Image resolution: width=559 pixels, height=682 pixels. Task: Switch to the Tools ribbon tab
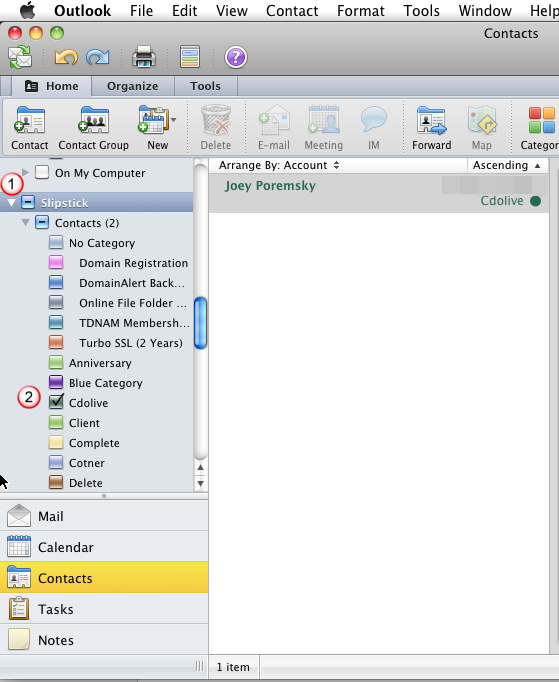tap(205, 86)
